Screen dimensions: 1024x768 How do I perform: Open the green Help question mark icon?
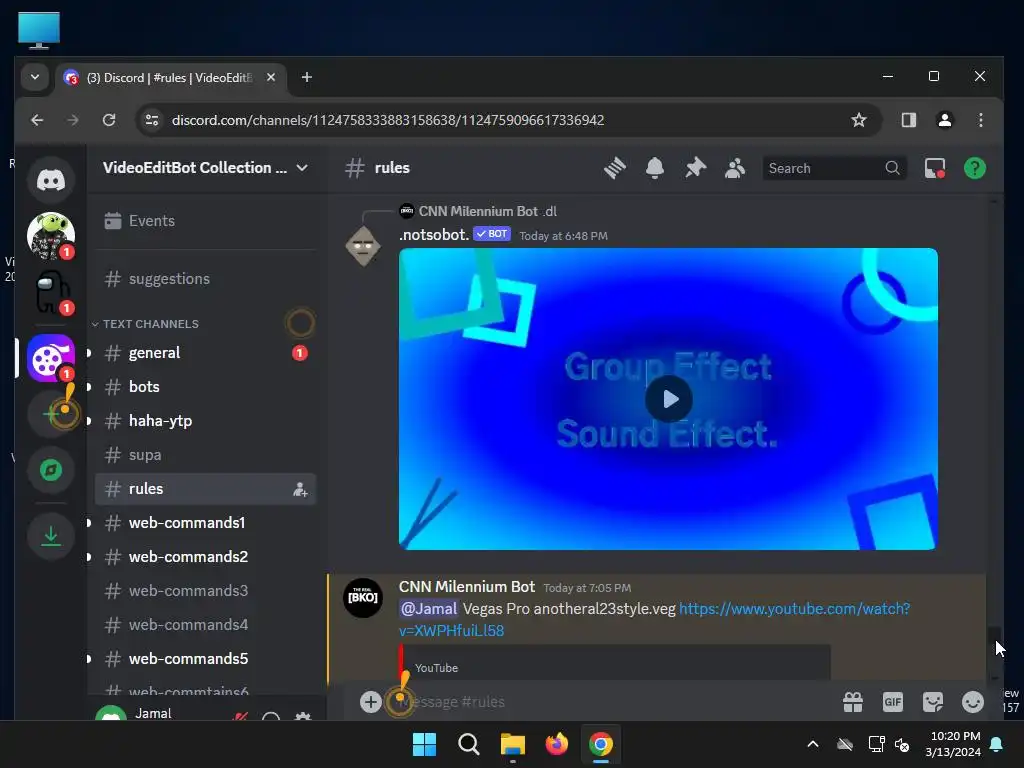tap(974, 168)
